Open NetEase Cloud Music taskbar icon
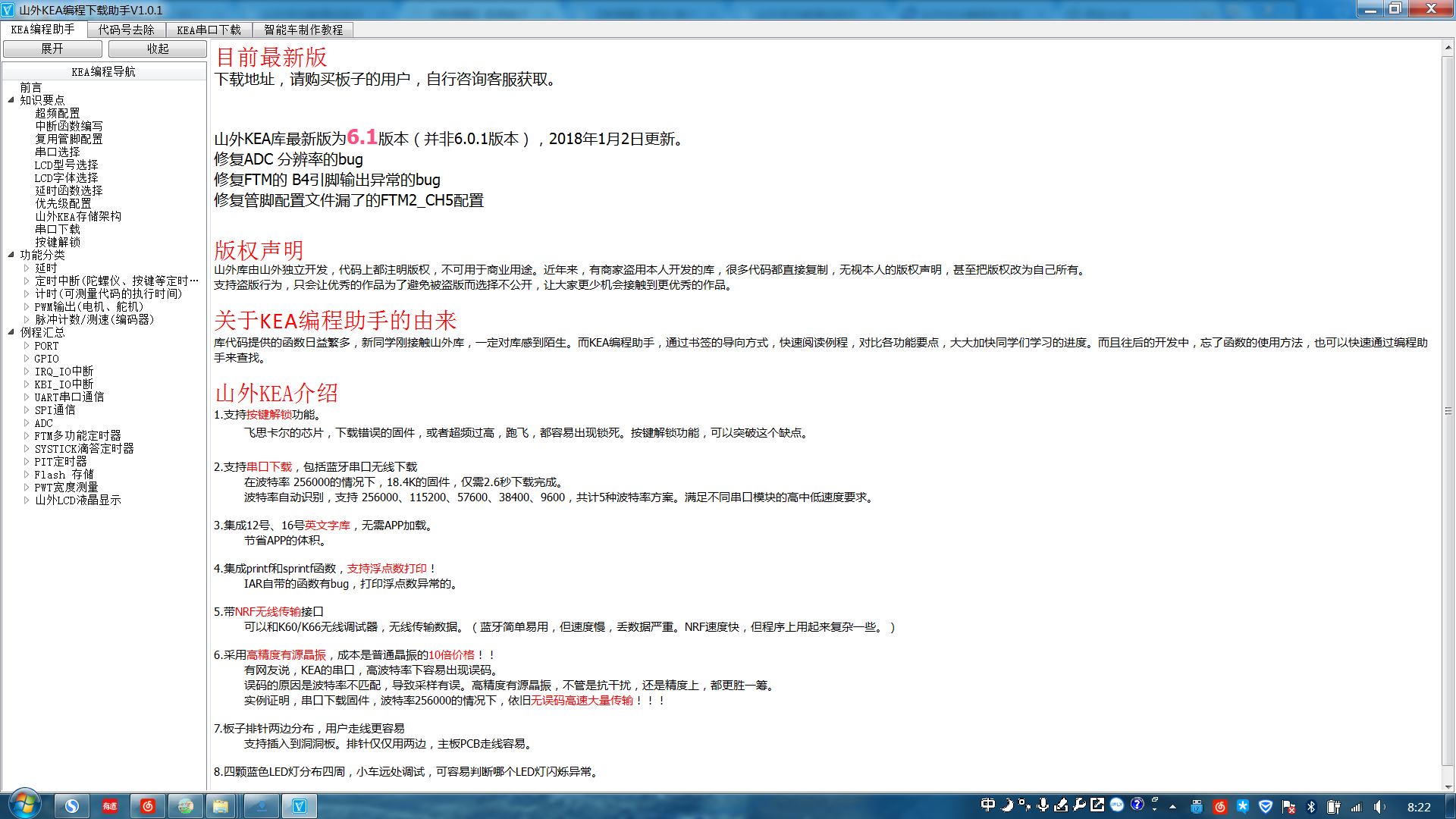The height and width of the screenshot is (819, 1456). pyautogui.click(x=148, y=806)
